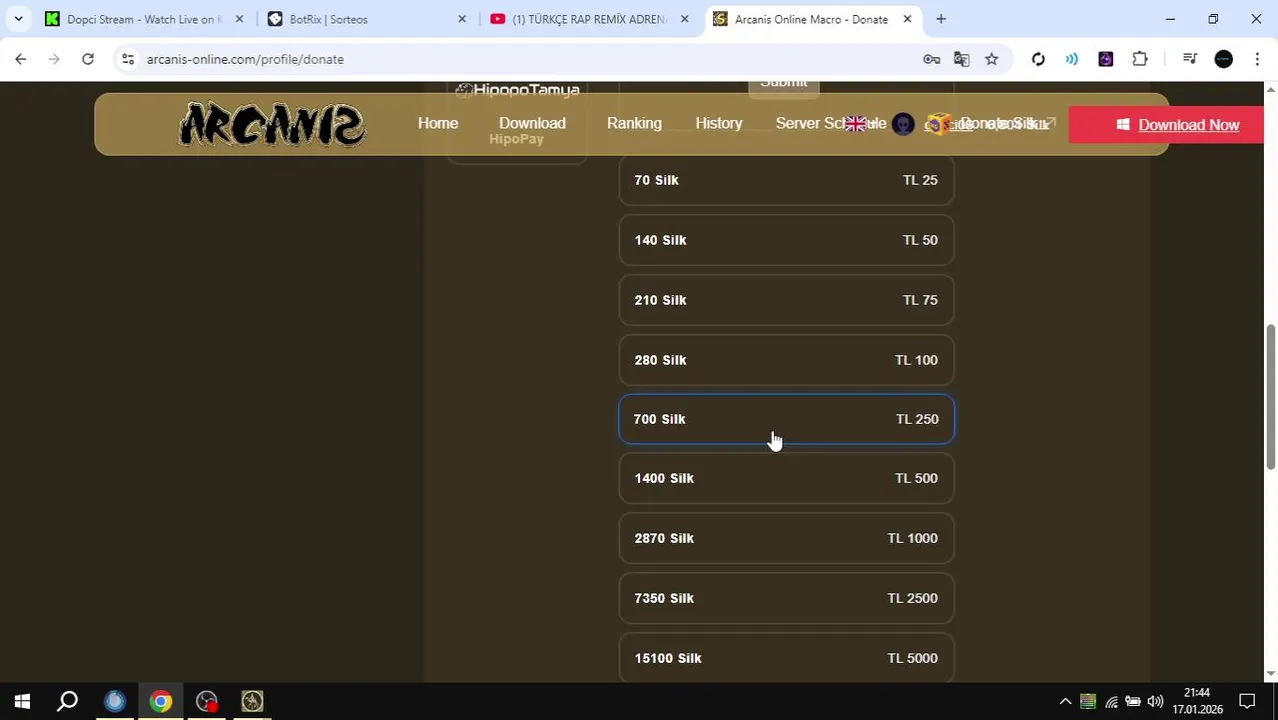Open the Chrome three-dot menu
Screen dimensions: 1278x720
(x=1256, y=59)
